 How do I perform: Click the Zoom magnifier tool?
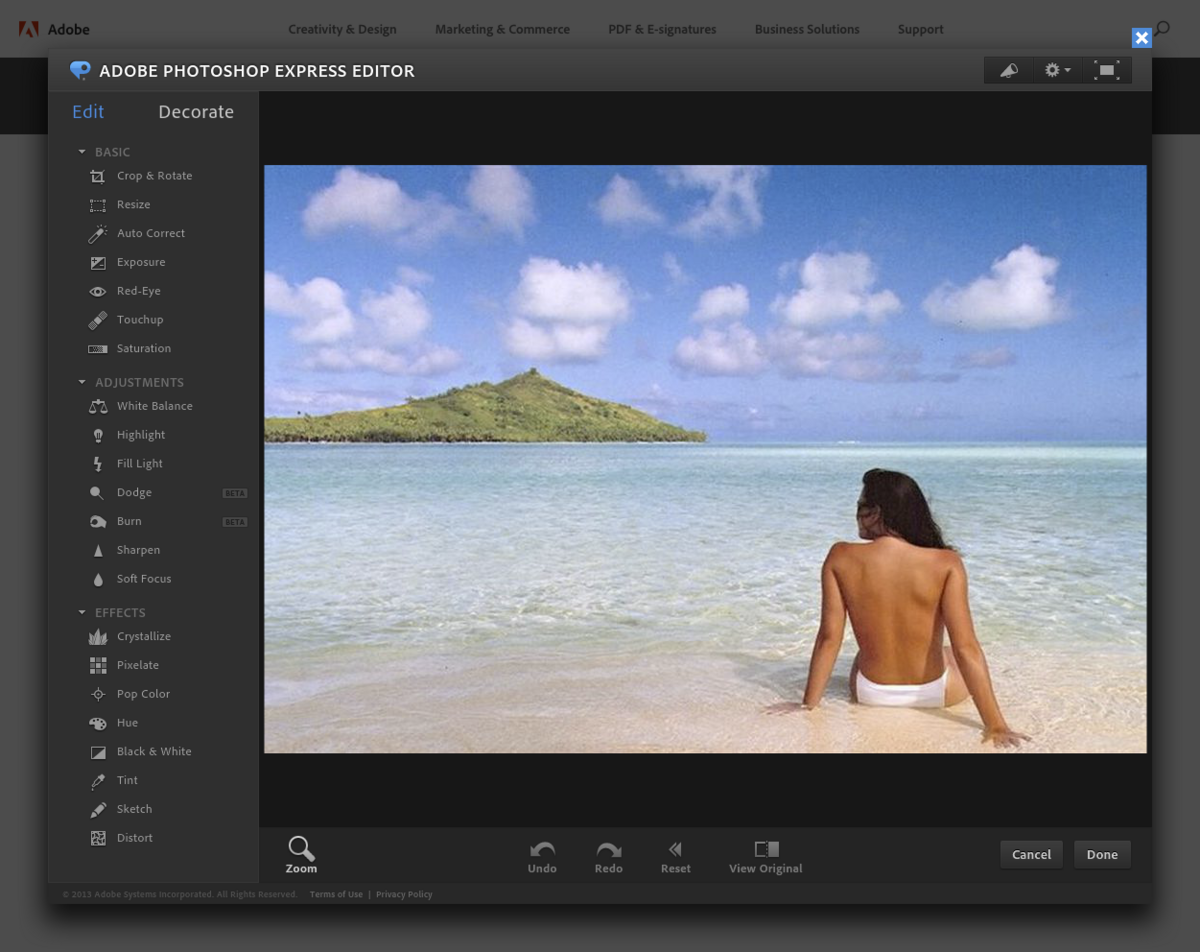301,855
